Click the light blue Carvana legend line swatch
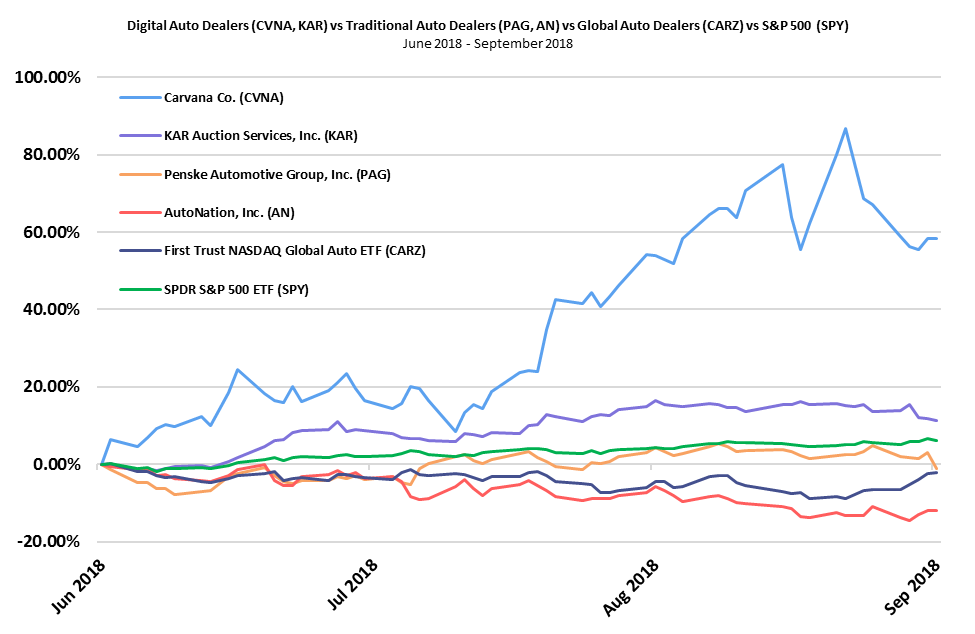Viewport: 975px width, 634px height. click(140, 98)
